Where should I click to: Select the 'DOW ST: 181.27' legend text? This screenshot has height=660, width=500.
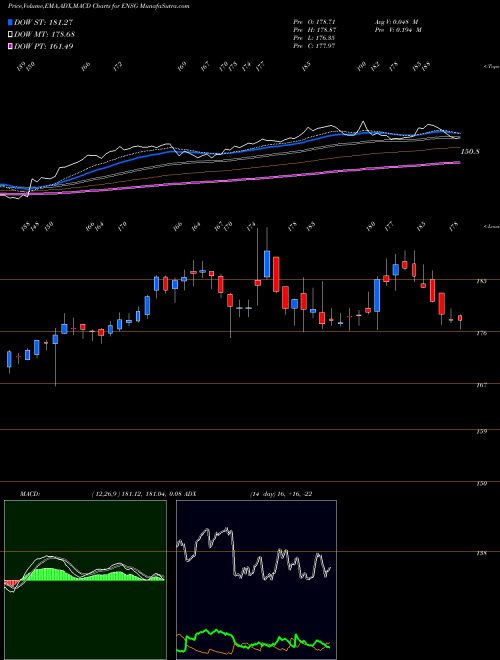44,23
